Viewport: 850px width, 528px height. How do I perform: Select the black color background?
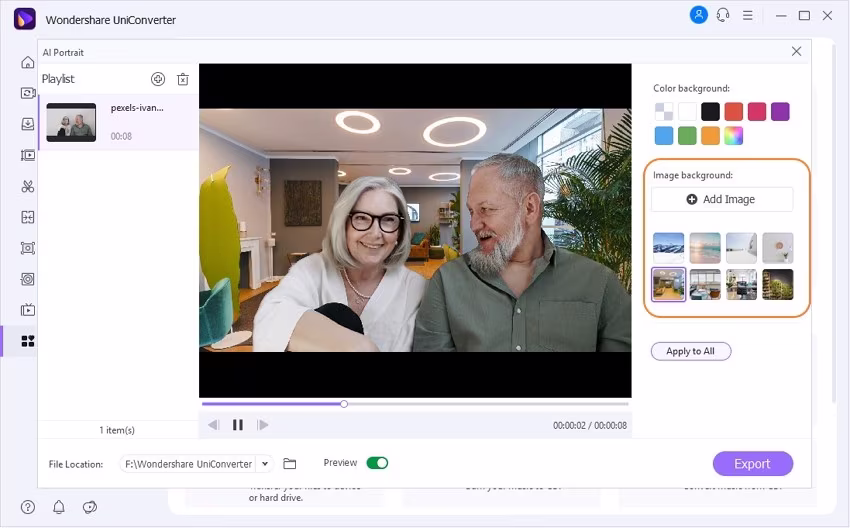[710, 112]
